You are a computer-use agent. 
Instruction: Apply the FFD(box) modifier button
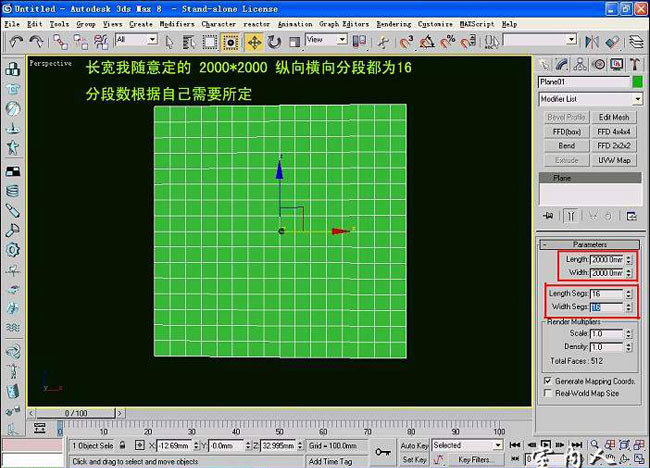coord(567,132)
